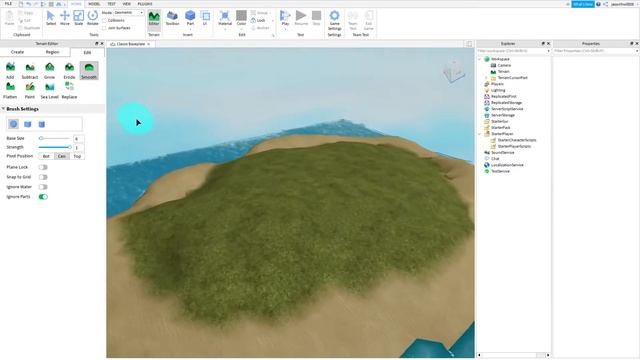
Task: Enable the Ignore Water switch
Action: coord(43,187)
